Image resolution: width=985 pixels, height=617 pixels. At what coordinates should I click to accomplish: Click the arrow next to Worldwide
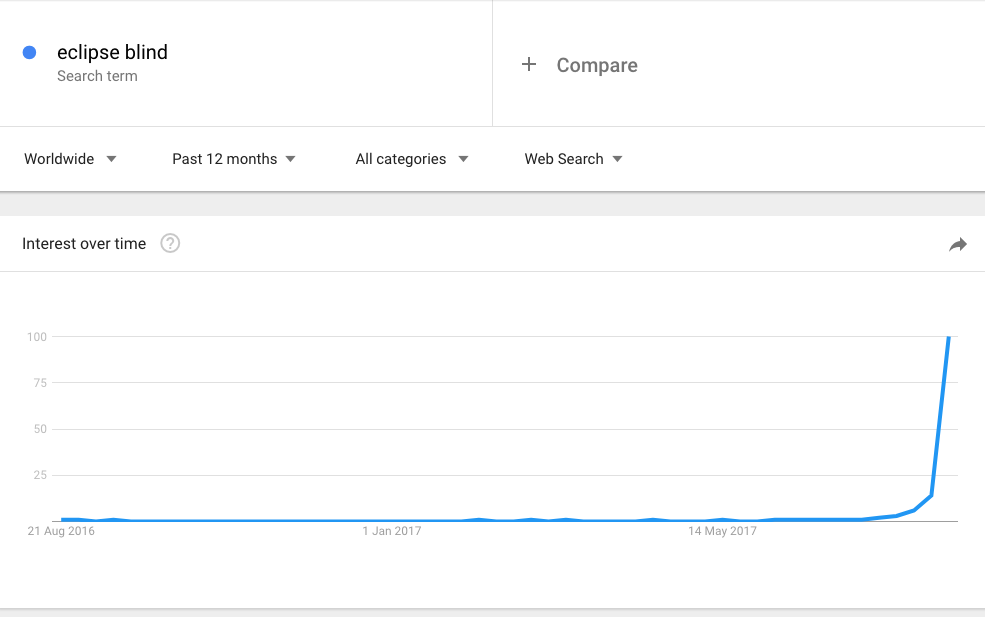coord(111,159)
